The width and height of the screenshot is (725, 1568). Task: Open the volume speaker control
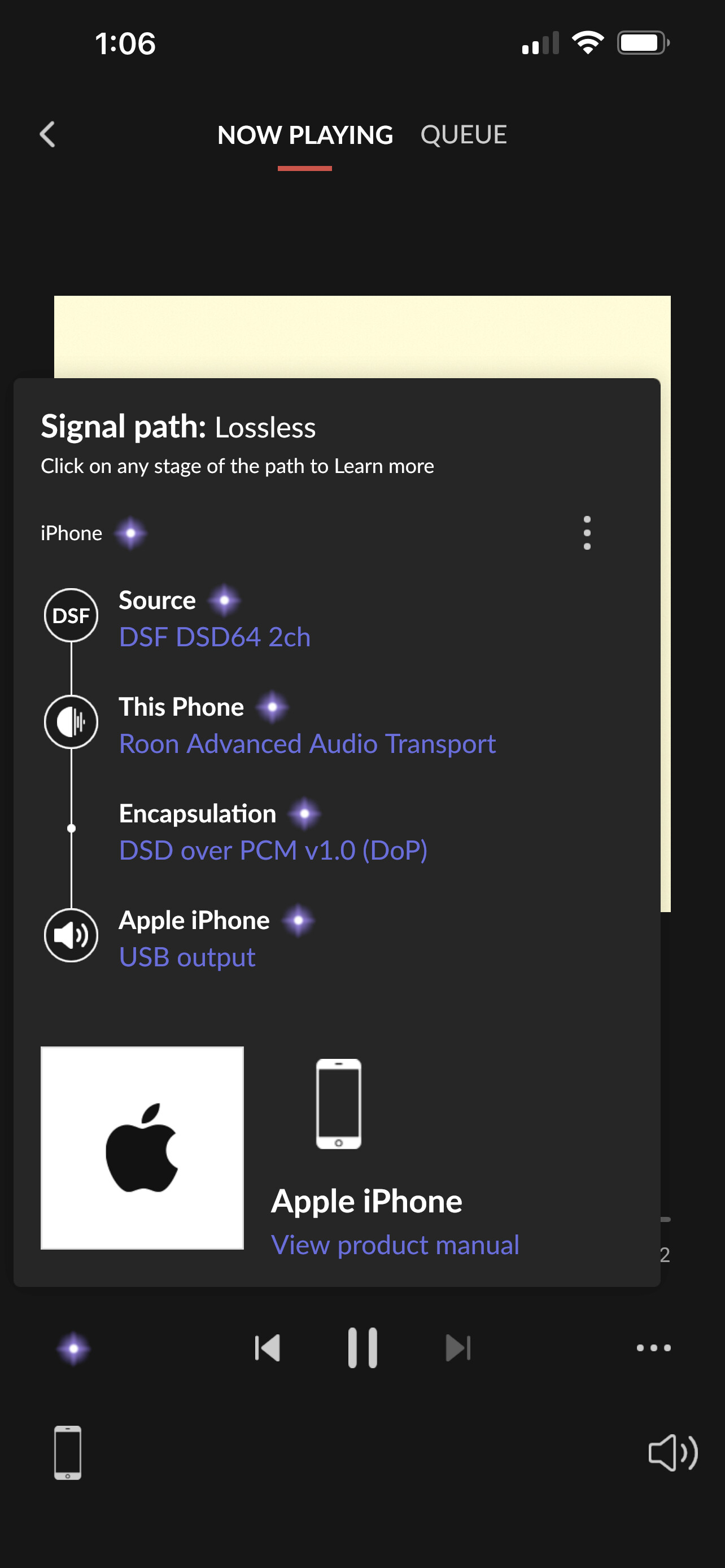672,1453
